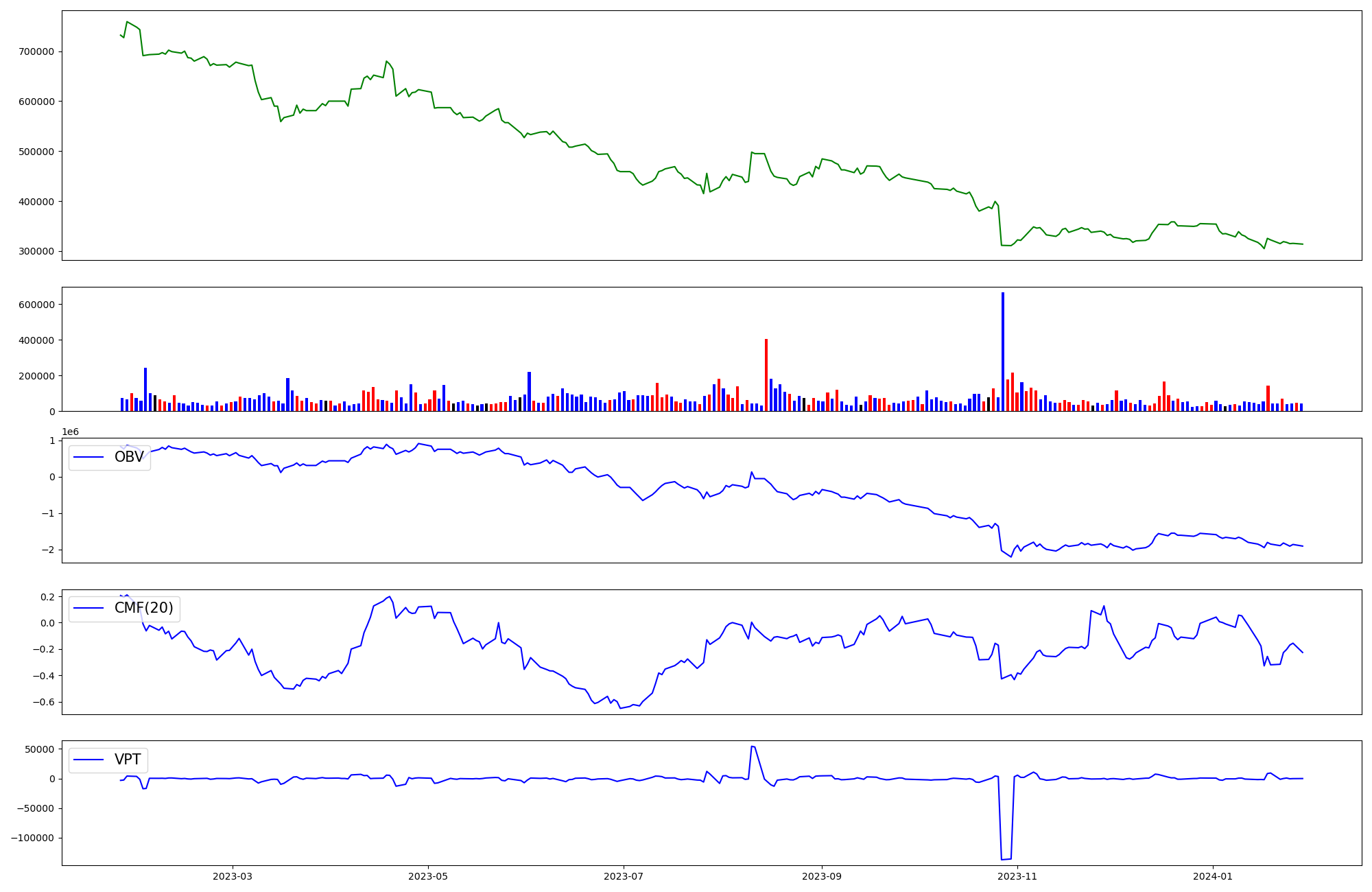Click the 300000 price axis label
The image size is (1372, 892).
click(x=36, y=251)
